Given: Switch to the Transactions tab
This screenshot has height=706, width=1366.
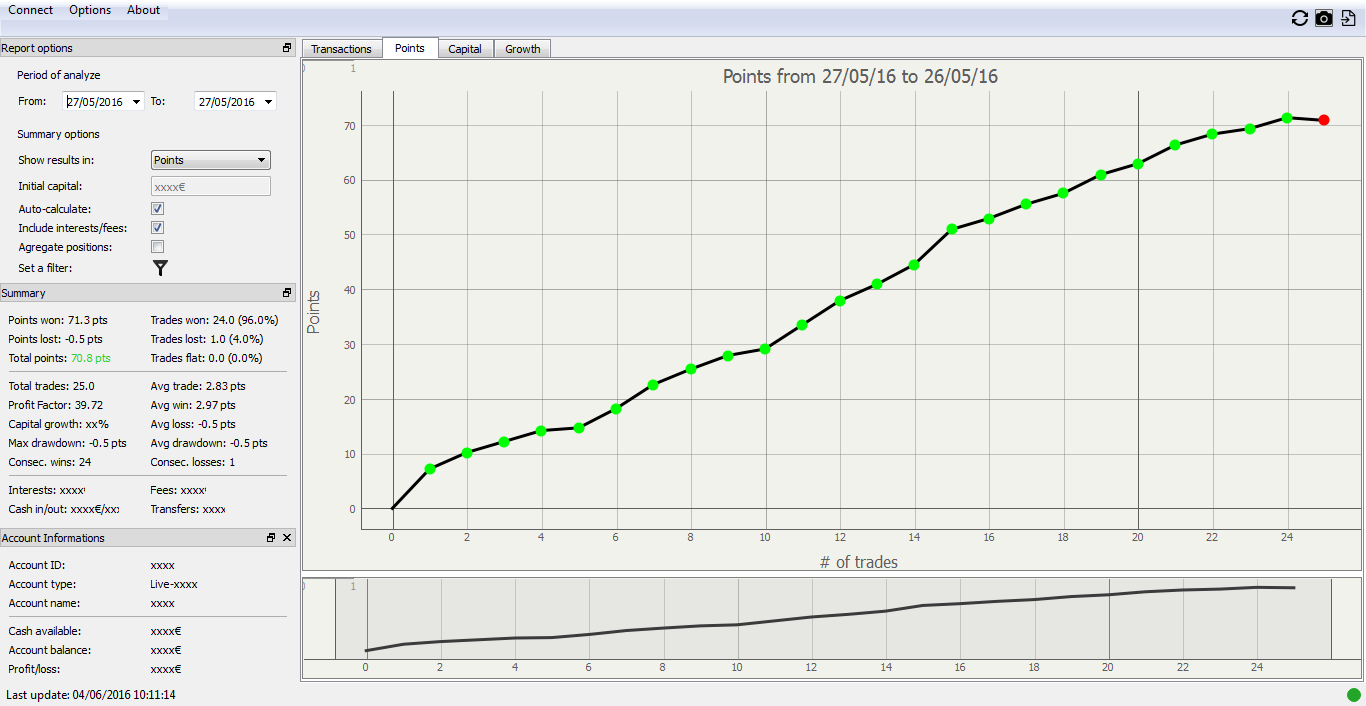Looking at the screenshot, I should click(x=342, y=49).
